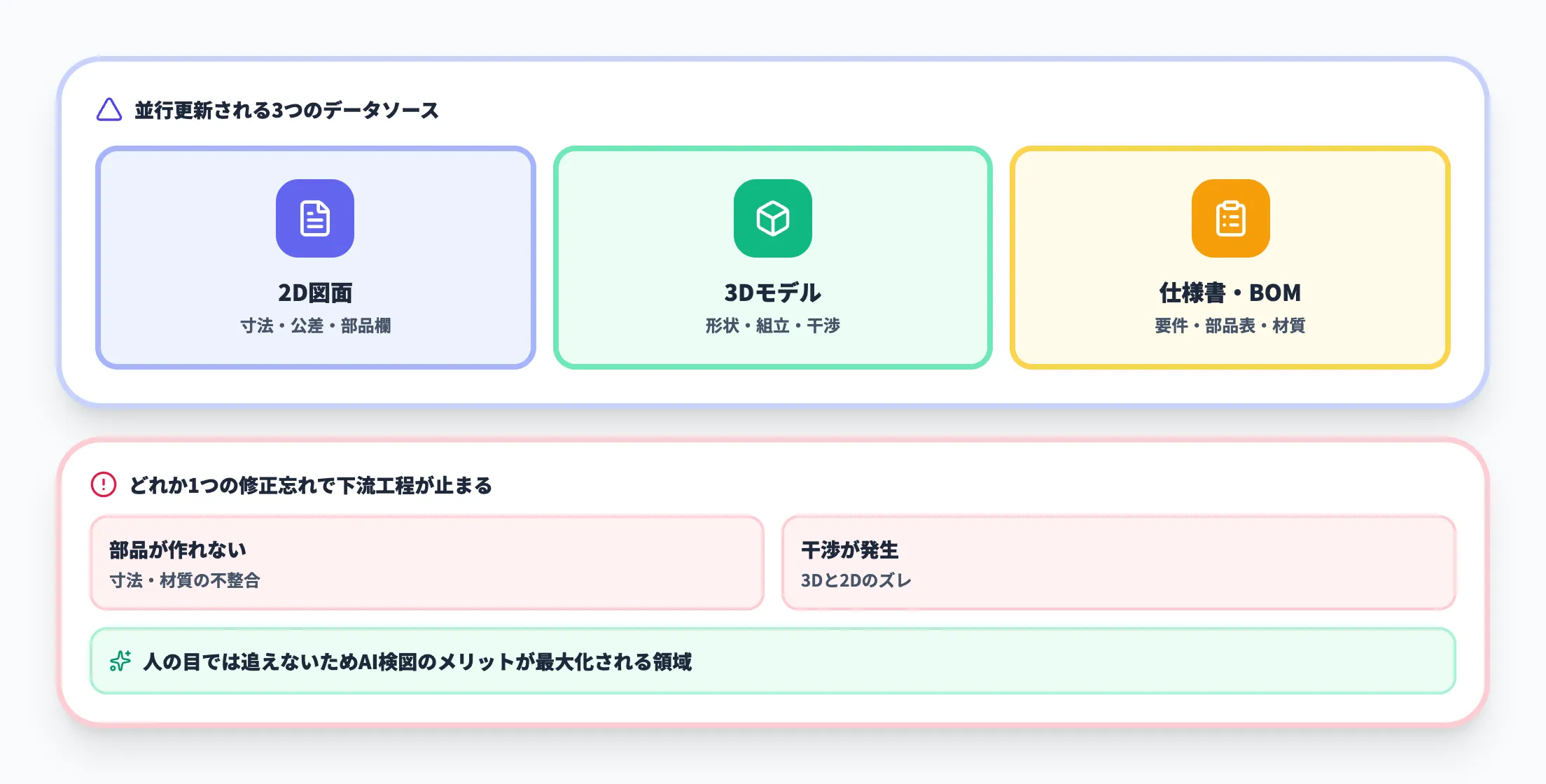Click the orange clipboard icon for 仕様書・BOM
The width and height of the screenshot is (1546, 784).
pyautogui.click(x=1230, y=218)
